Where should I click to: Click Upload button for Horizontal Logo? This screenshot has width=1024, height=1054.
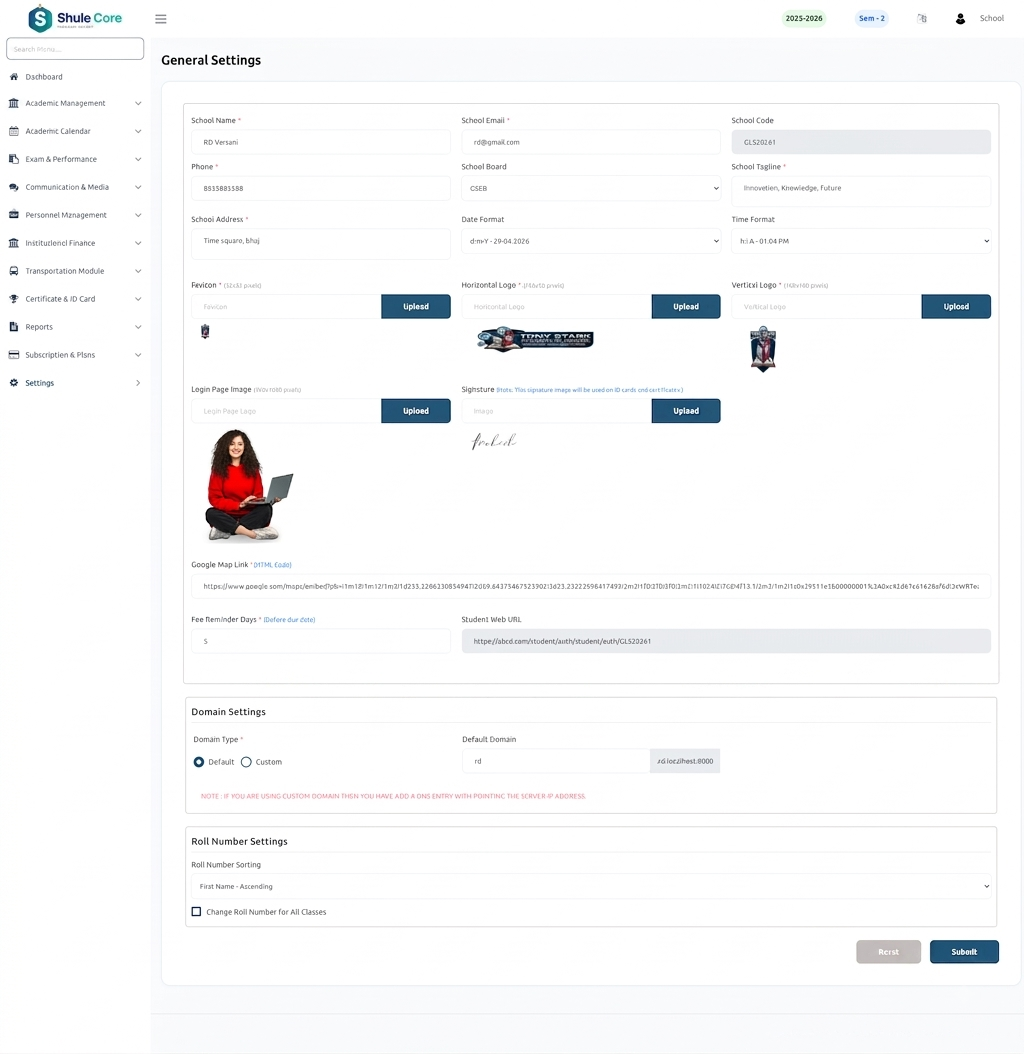coord(686,307)
